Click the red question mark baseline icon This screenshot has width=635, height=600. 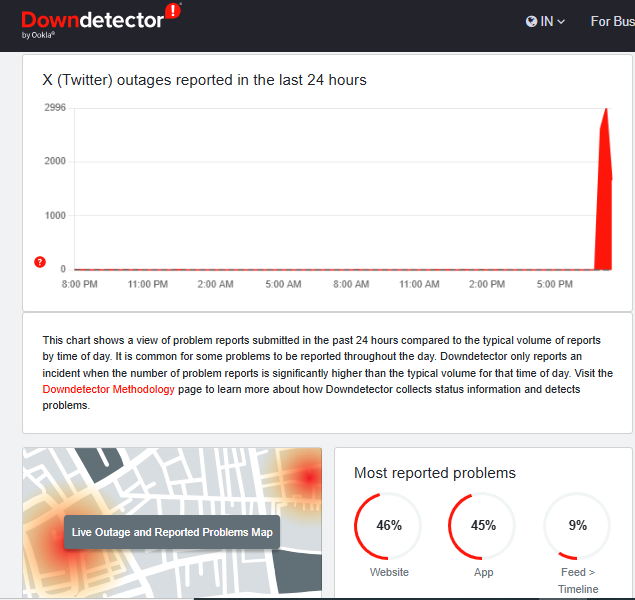tap(40, 262)
